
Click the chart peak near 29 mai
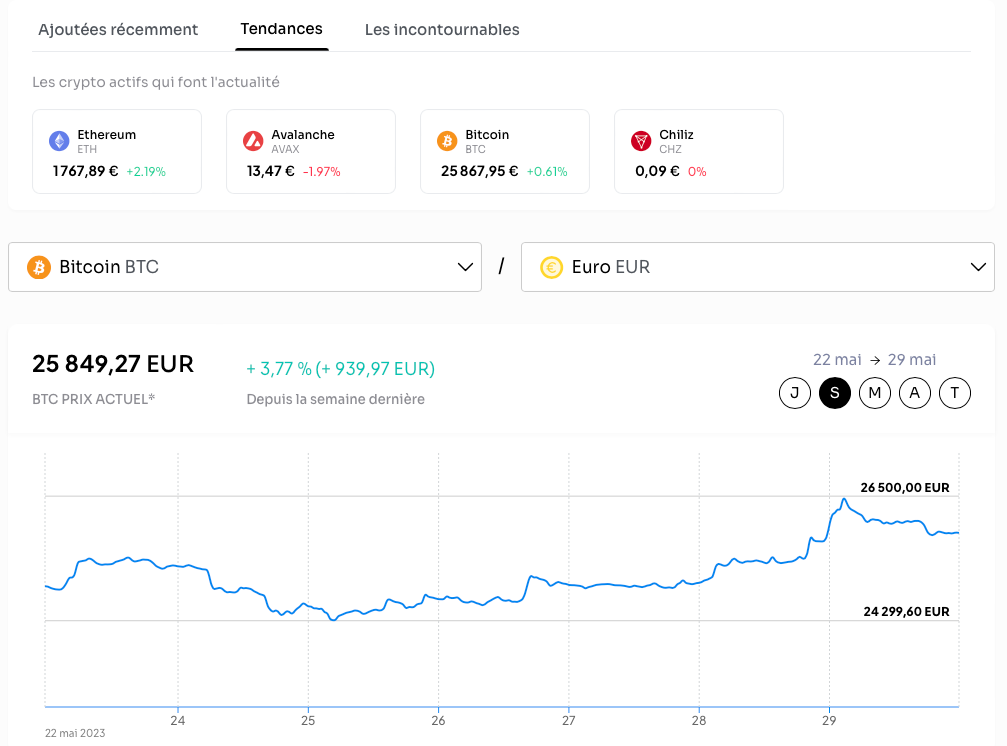[x=845, y=499]
